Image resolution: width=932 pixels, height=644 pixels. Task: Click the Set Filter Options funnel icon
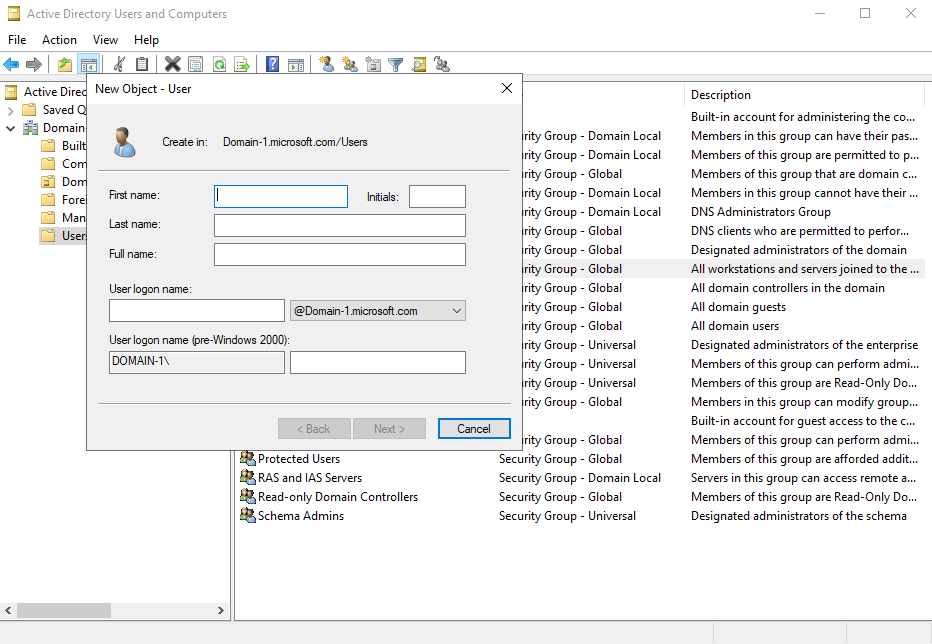tap(395, 64)
